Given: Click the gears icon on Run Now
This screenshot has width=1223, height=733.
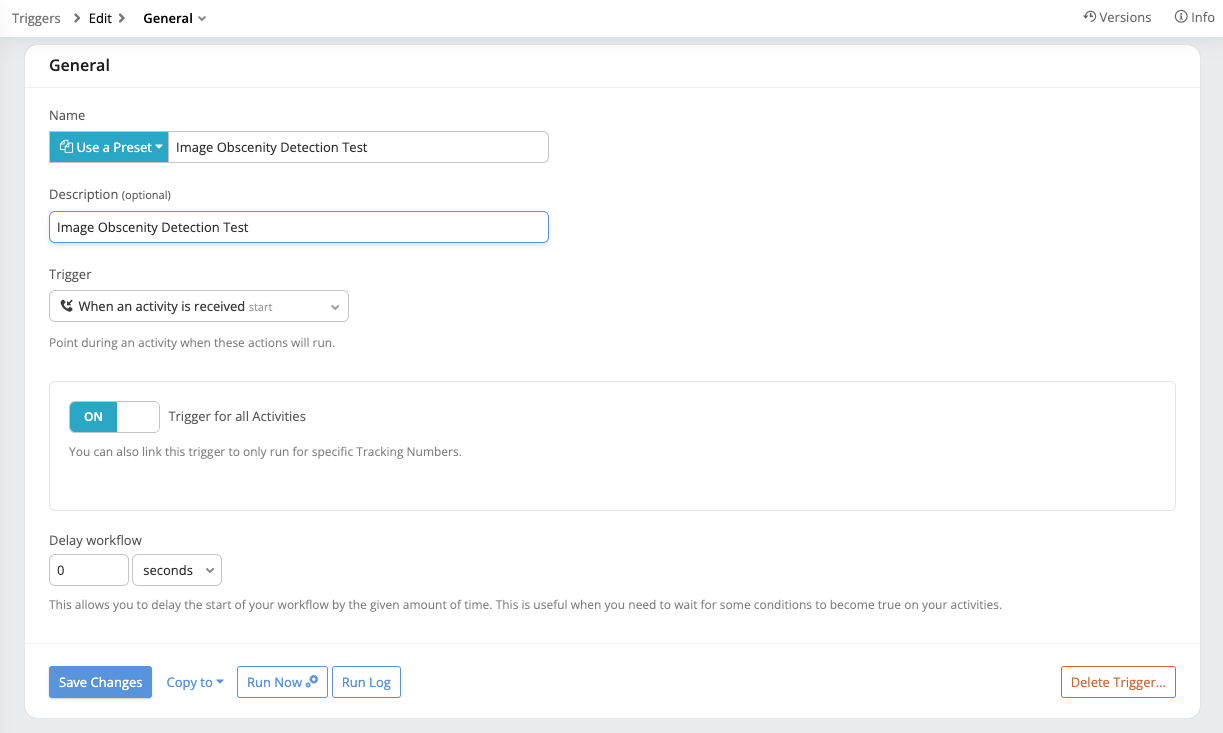Looking at the screenshot, I should point(312,681).
